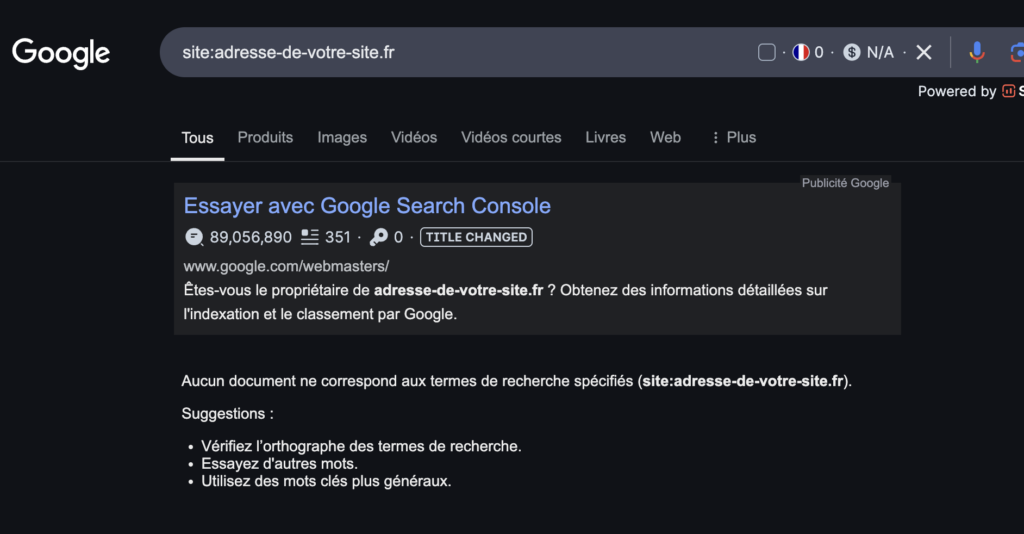Open Google Lens image search icon

[x=1017, y=52]
